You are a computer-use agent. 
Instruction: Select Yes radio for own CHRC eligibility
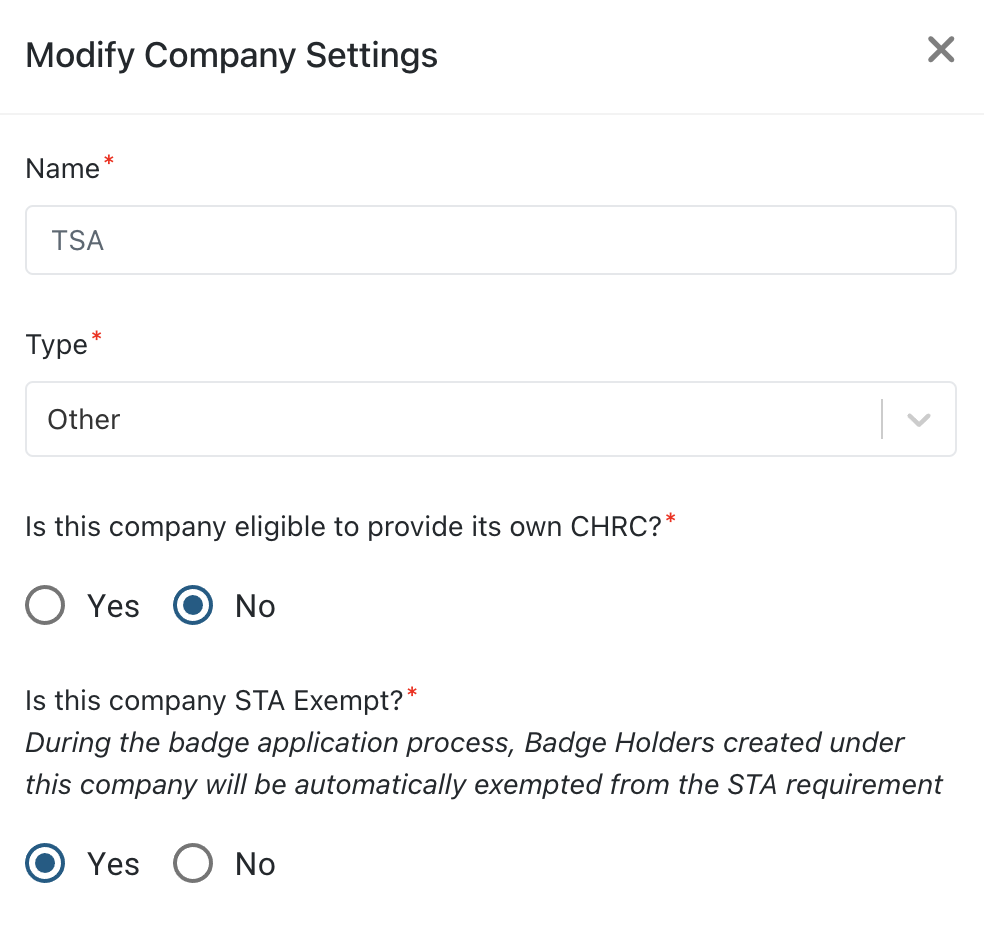coord(45,605)
